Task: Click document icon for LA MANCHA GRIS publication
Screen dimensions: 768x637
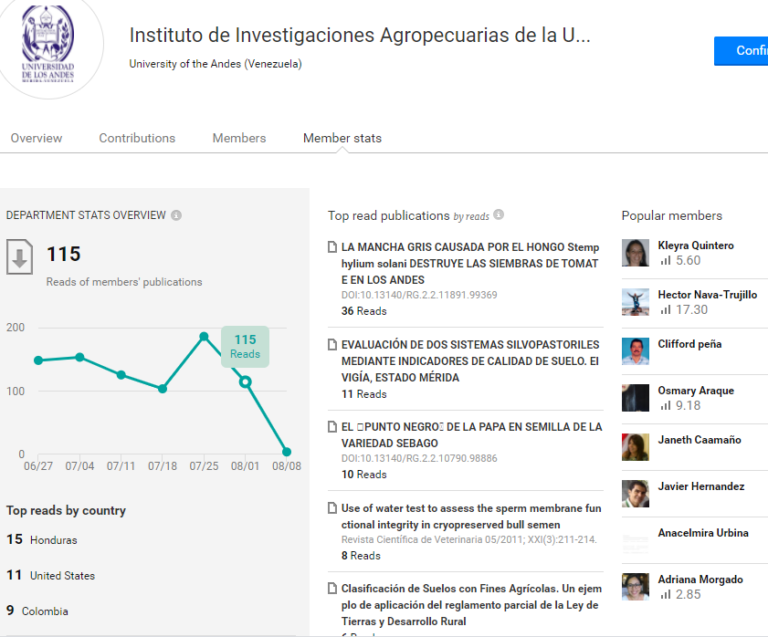Action: click(x=332, y=247)
